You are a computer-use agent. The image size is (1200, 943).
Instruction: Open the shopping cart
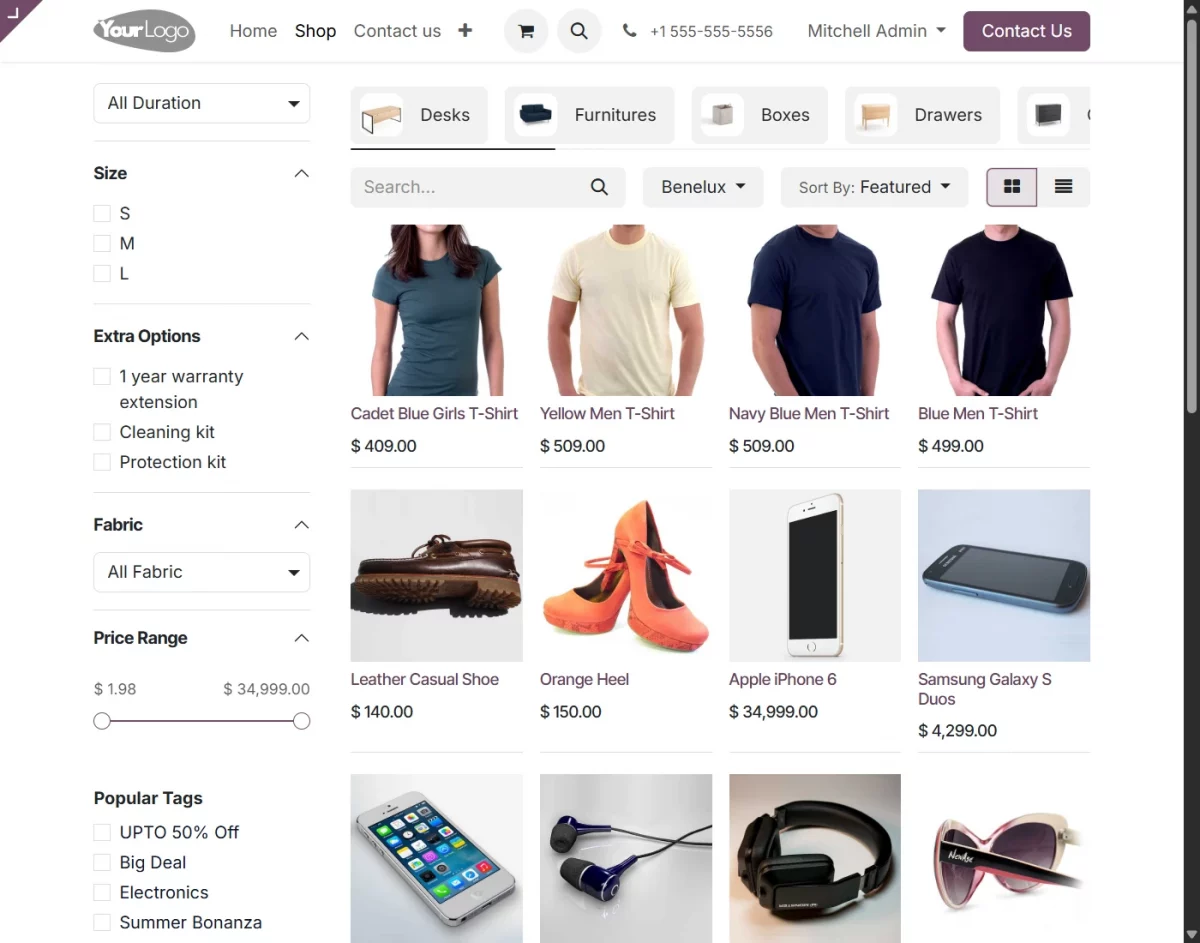coord(526,31)
